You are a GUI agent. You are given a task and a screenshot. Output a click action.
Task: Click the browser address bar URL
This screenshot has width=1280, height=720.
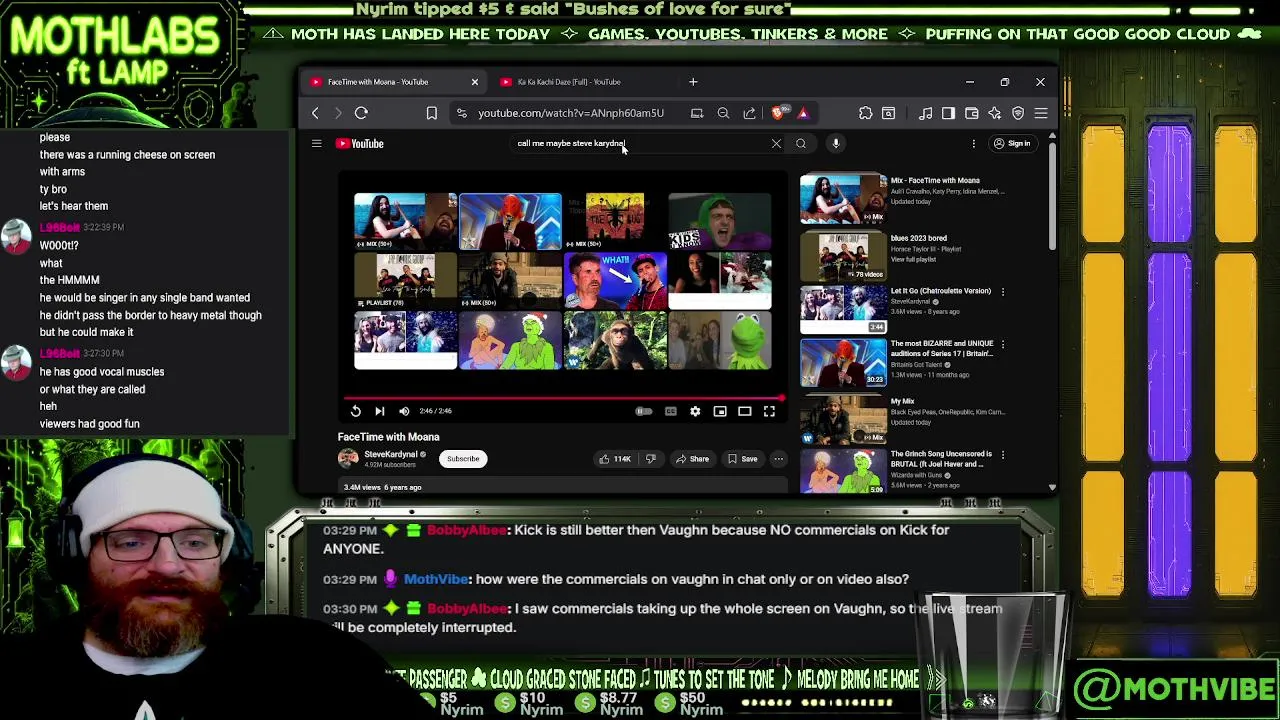[571, 113]
